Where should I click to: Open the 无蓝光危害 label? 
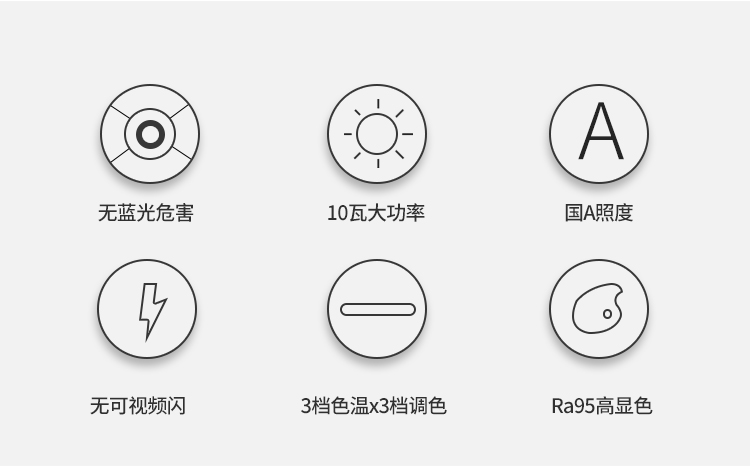[x=146, y=213]
